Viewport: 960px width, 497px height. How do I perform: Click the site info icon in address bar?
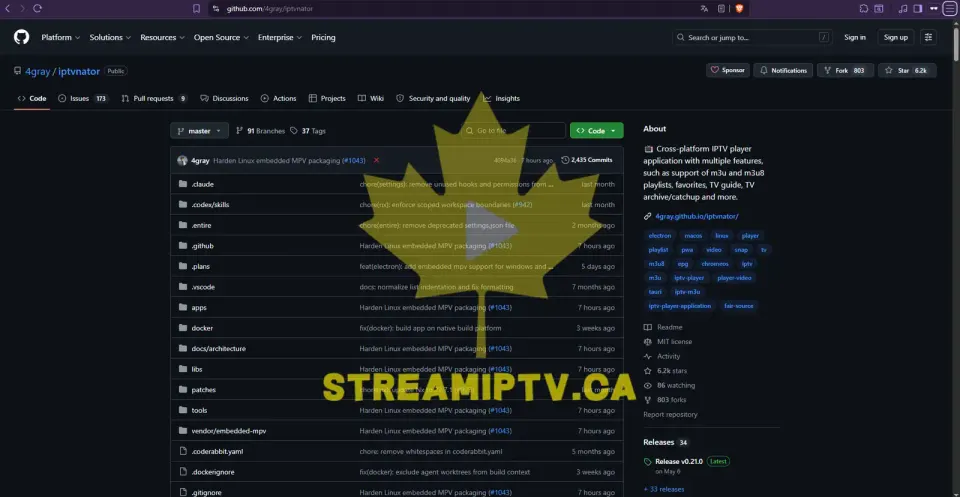(216, 9)
